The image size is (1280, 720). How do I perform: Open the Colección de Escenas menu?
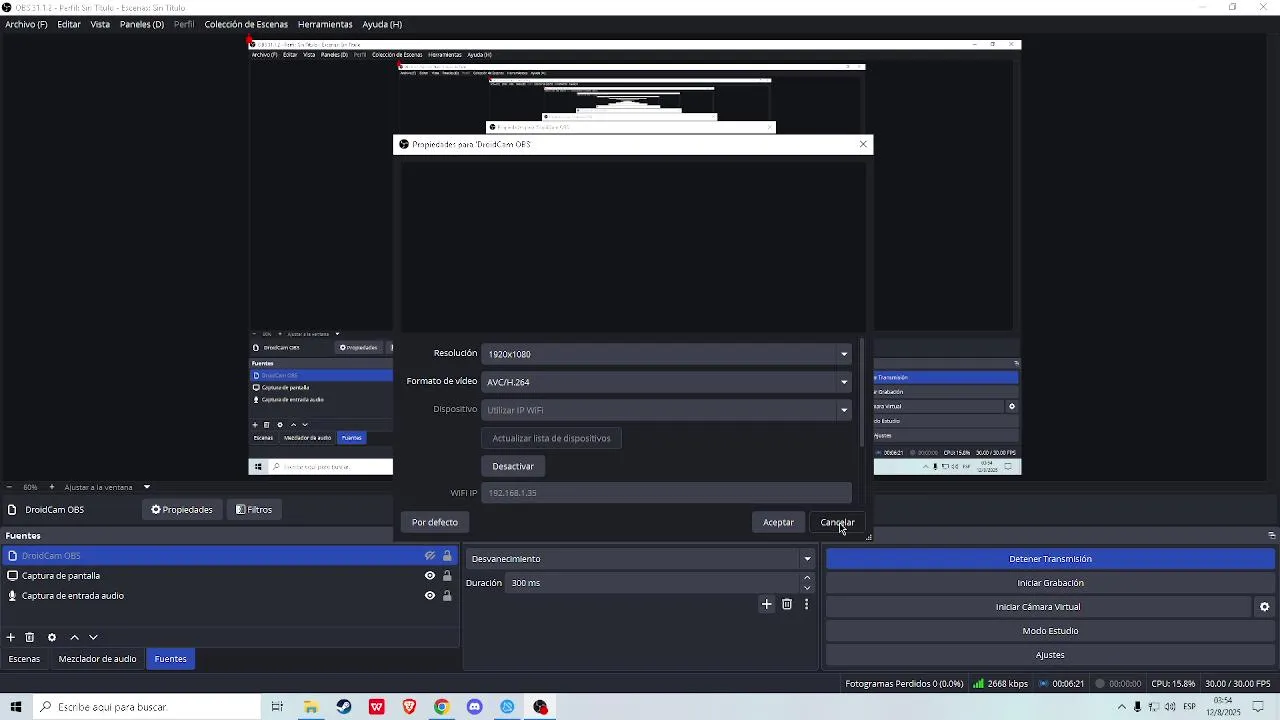[x=246, y=24]
